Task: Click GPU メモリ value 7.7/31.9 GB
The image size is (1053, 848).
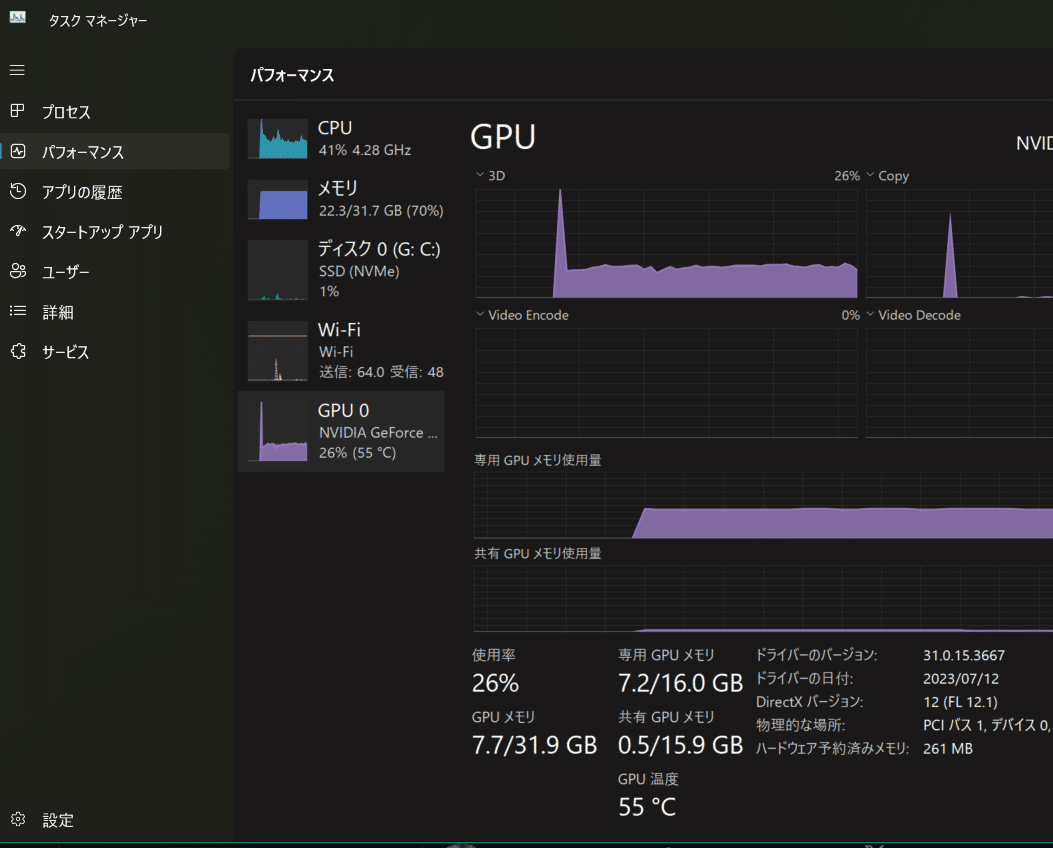Action: [534, 745]
